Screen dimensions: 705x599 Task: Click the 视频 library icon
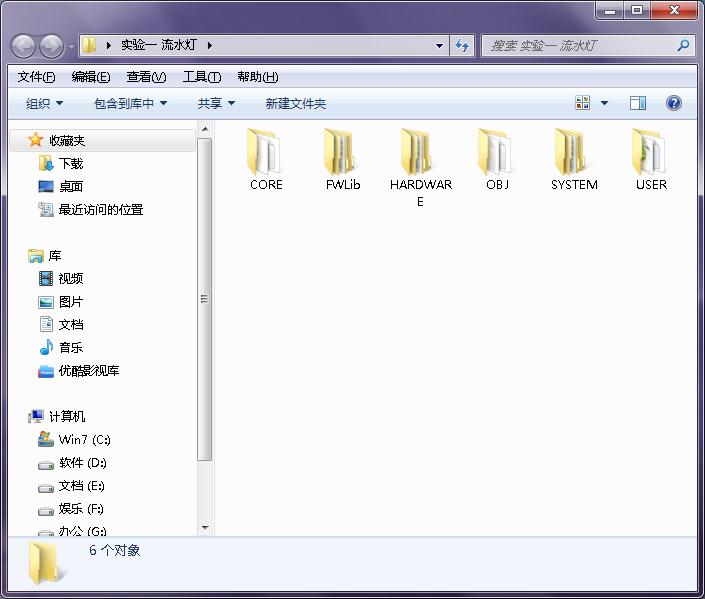(x=46, y=278)
